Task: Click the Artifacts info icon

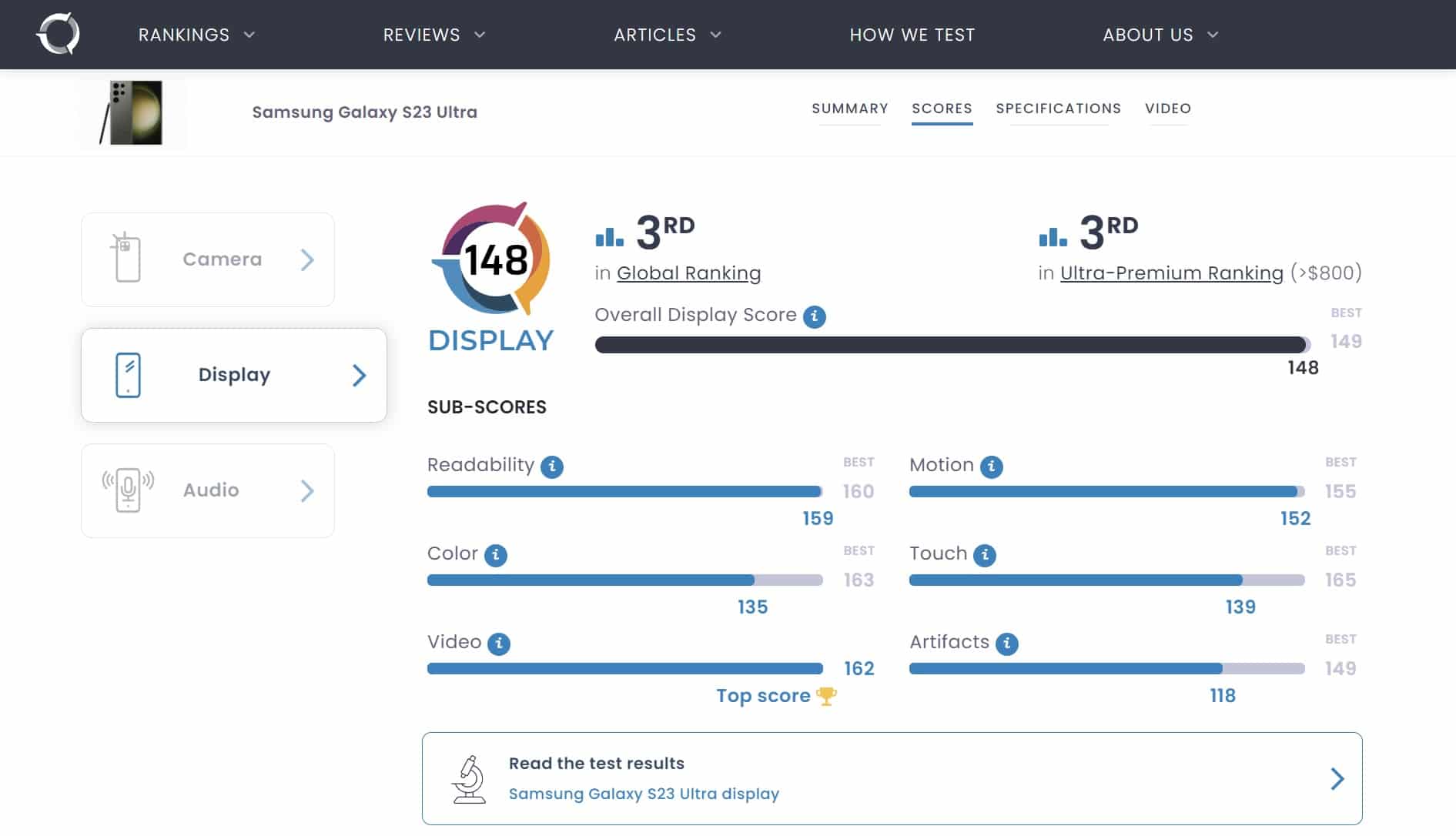Action: pyautogui.click(x=1006, y=644)
